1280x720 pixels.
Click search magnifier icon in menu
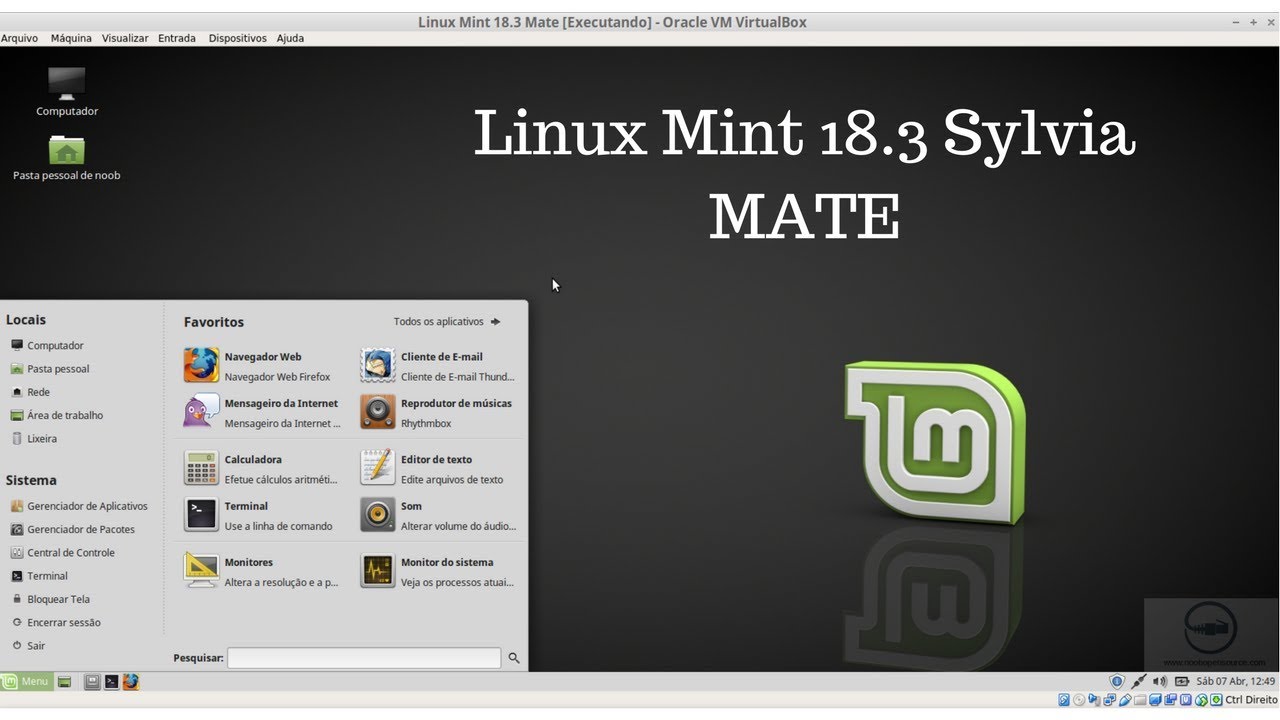514,658
